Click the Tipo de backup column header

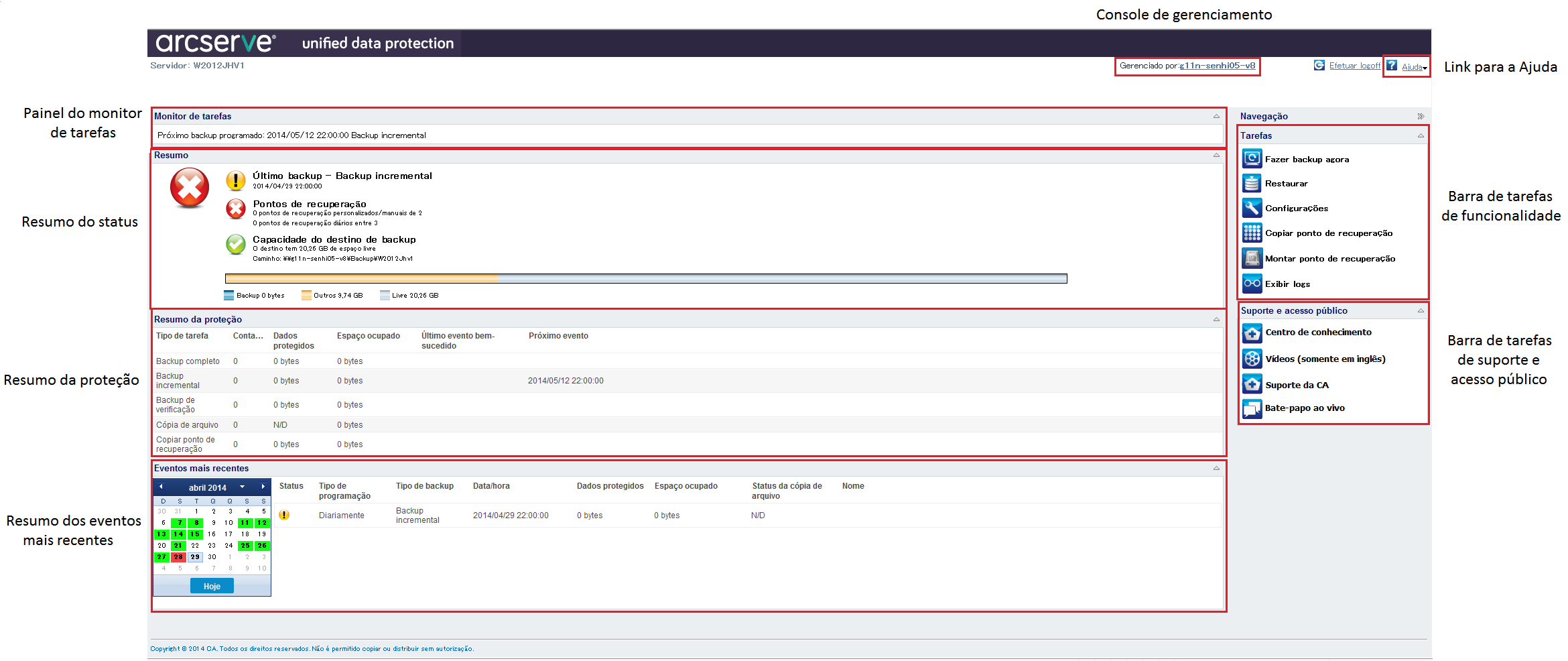(425, 486)
